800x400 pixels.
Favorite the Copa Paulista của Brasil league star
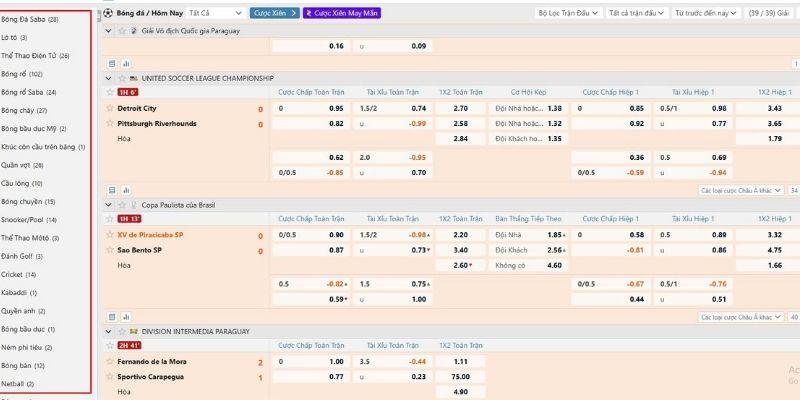pyautogui.click(x=122, y=205)
